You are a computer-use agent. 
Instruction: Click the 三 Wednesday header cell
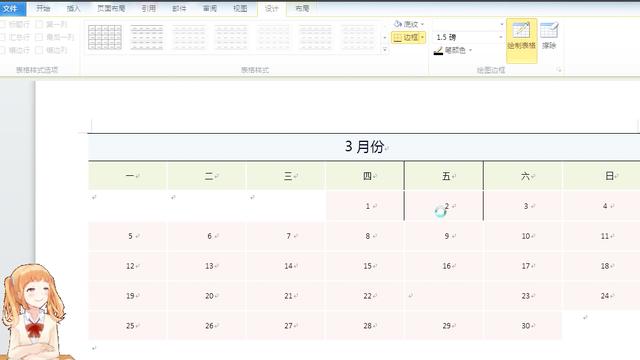coord(286,176)
